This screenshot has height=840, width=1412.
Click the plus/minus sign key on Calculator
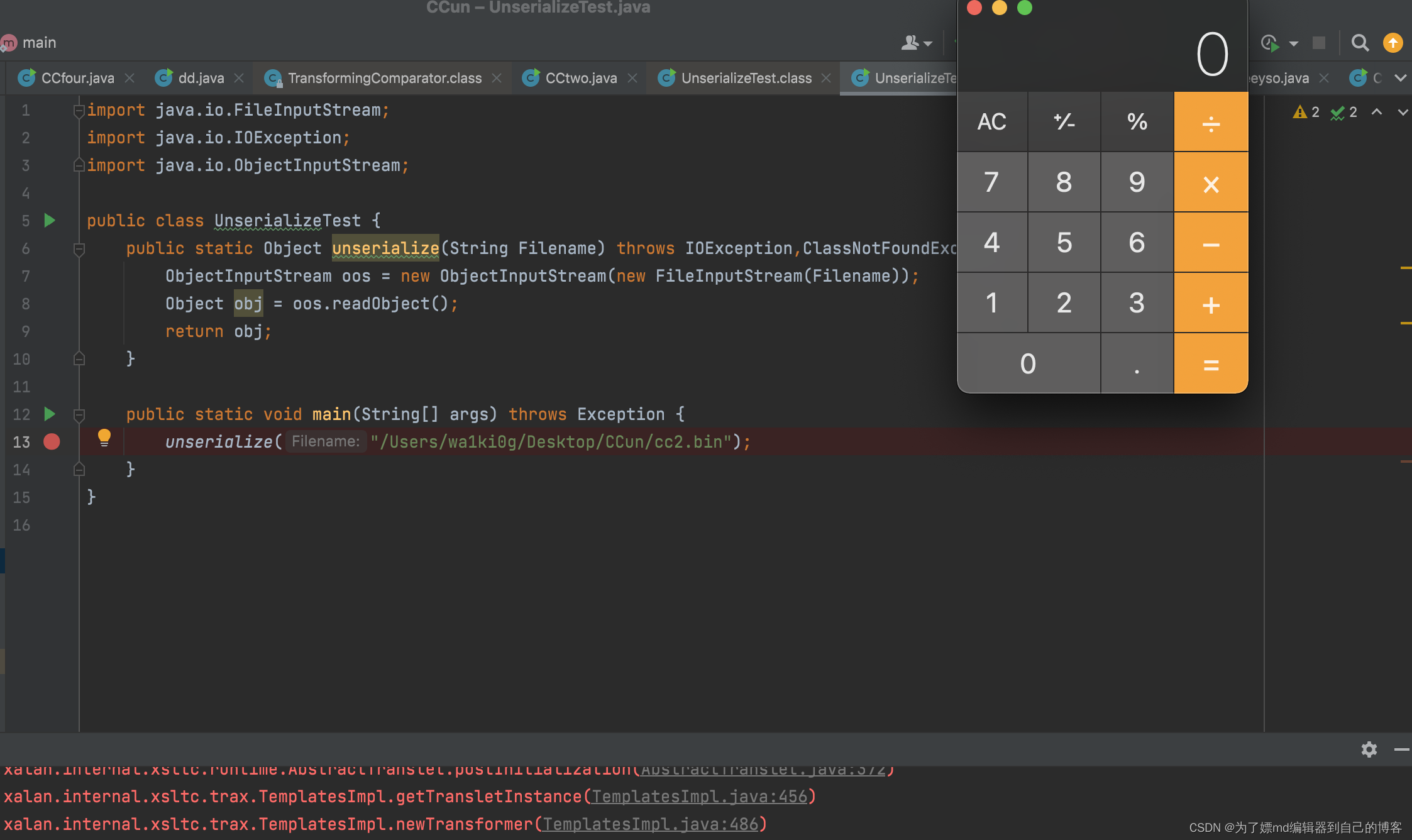pos(1064,121)
